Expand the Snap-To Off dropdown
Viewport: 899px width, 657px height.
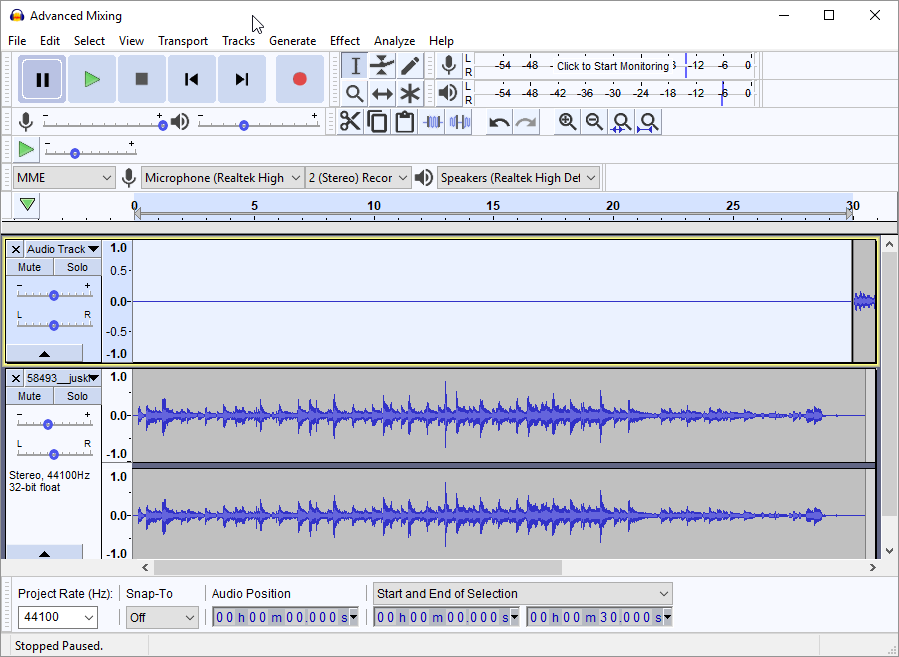tap(162, 617)
